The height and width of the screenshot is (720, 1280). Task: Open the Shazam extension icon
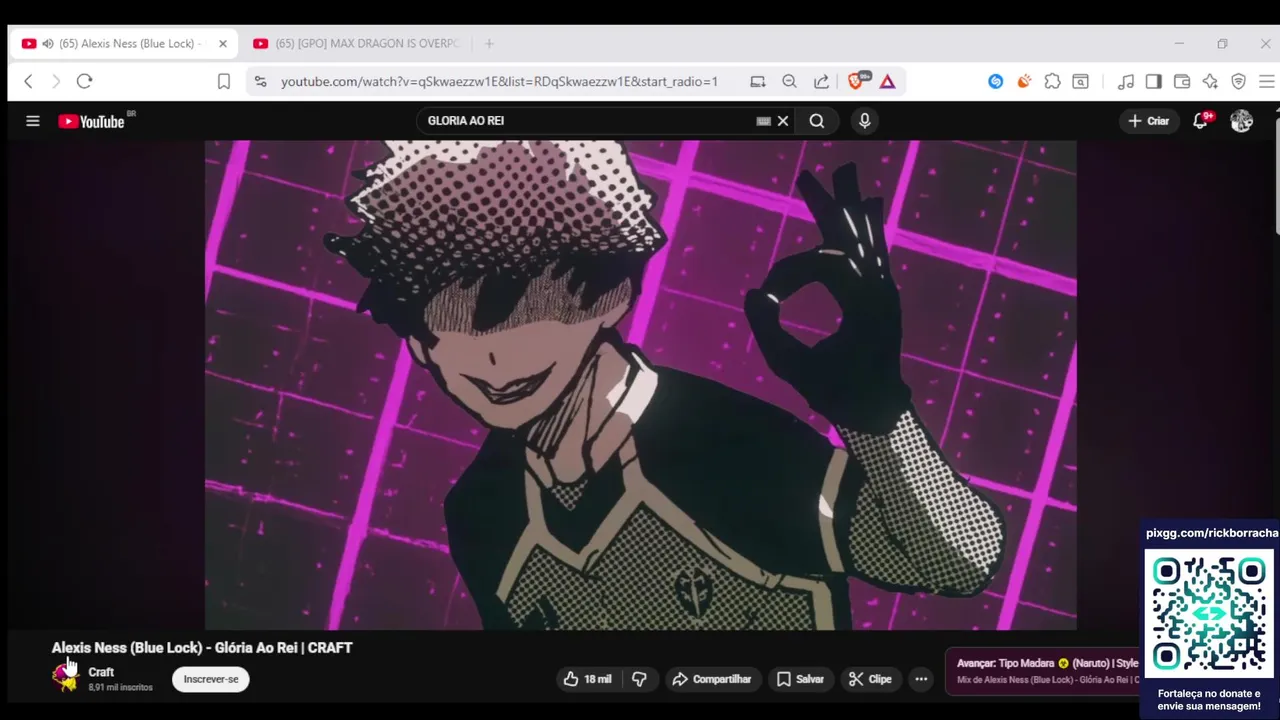[x=995, y=82]
